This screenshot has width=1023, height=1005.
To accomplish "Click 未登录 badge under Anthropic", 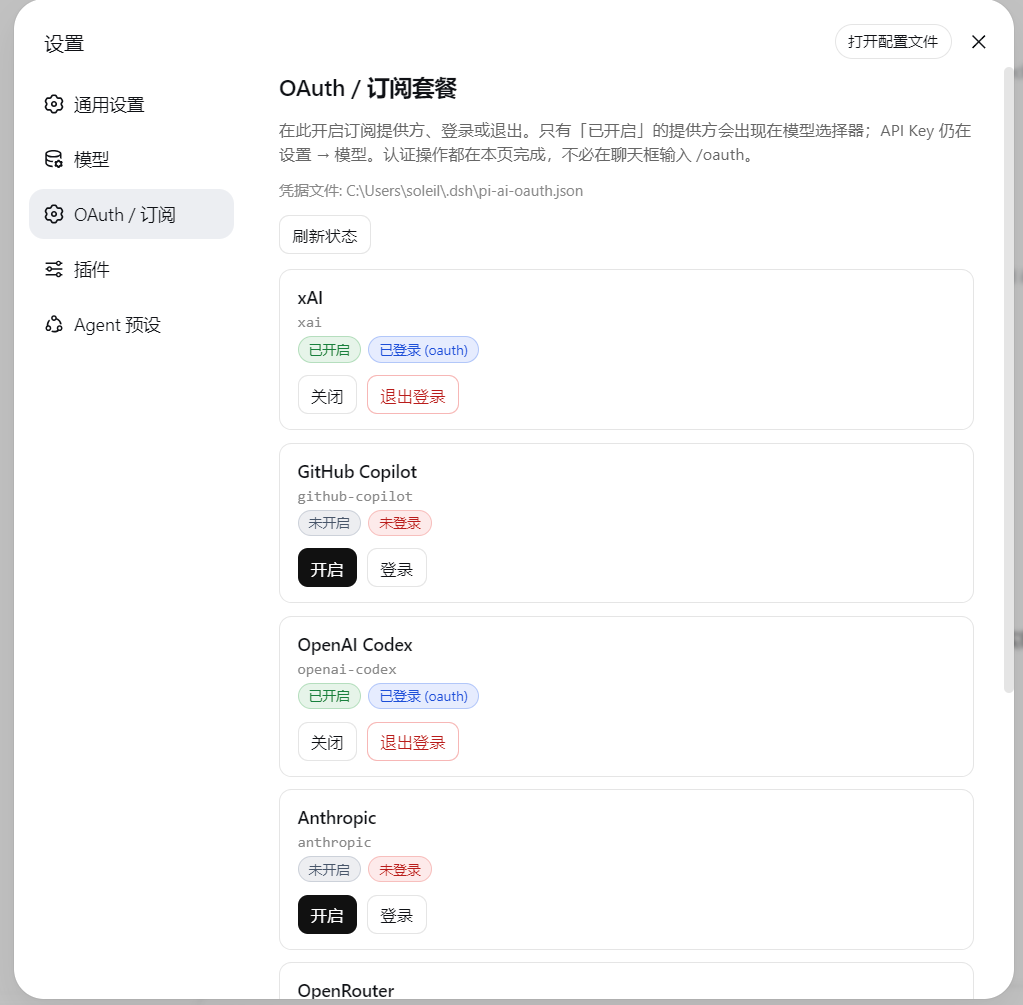I will 400,869.
